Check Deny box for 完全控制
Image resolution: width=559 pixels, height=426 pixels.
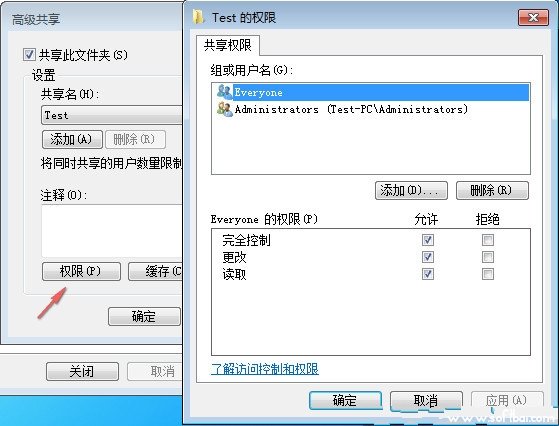point(488,240)
